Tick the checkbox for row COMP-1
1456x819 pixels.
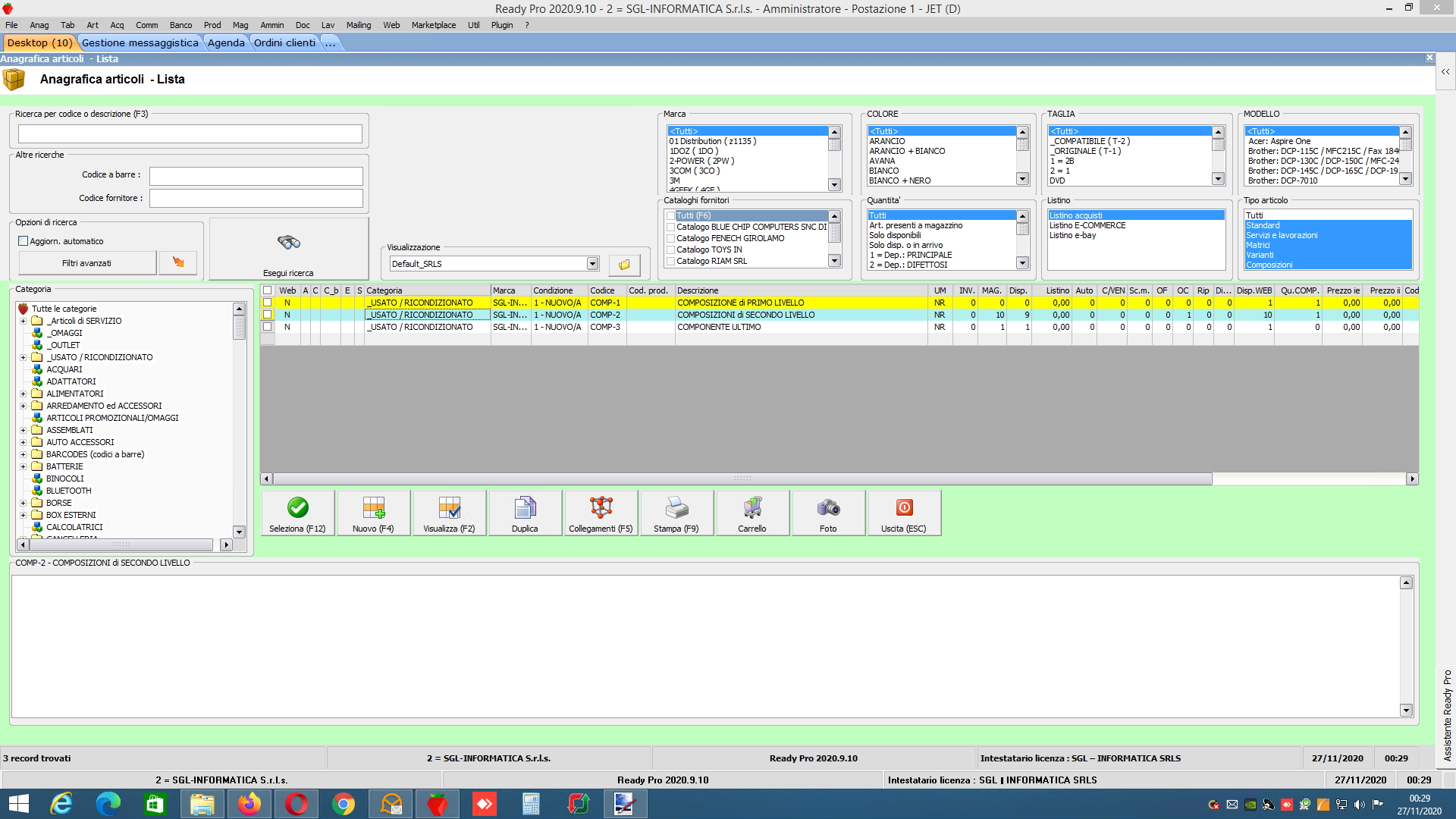(267, 303)
